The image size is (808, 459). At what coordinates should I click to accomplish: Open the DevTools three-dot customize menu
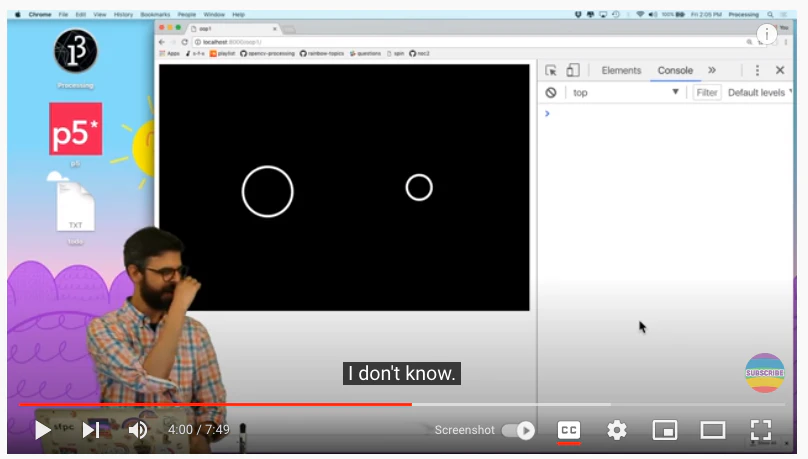(x=757, y=71)
